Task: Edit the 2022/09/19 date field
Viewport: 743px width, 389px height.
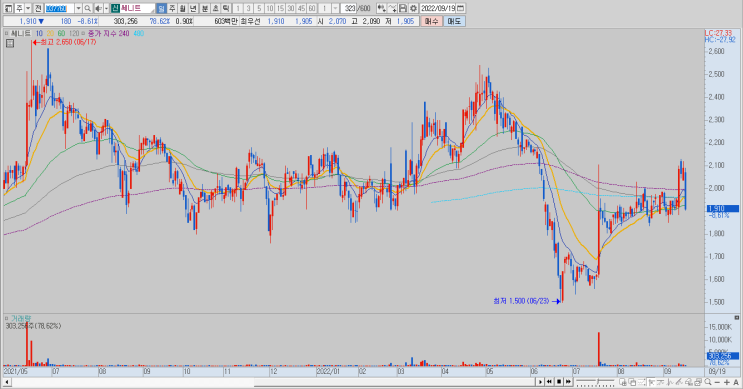Action: [438, 9]
